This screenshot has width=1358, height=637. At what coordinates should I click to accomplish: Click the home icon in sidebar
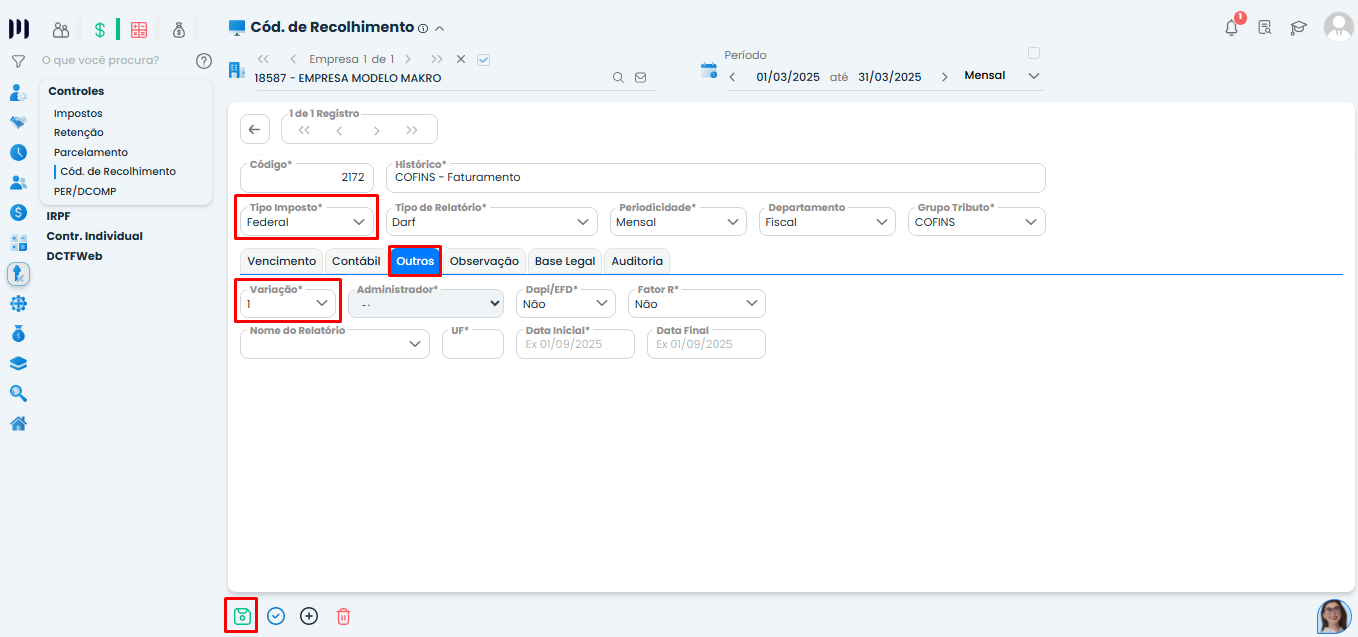pyautogui.click(x=18, y=423)
